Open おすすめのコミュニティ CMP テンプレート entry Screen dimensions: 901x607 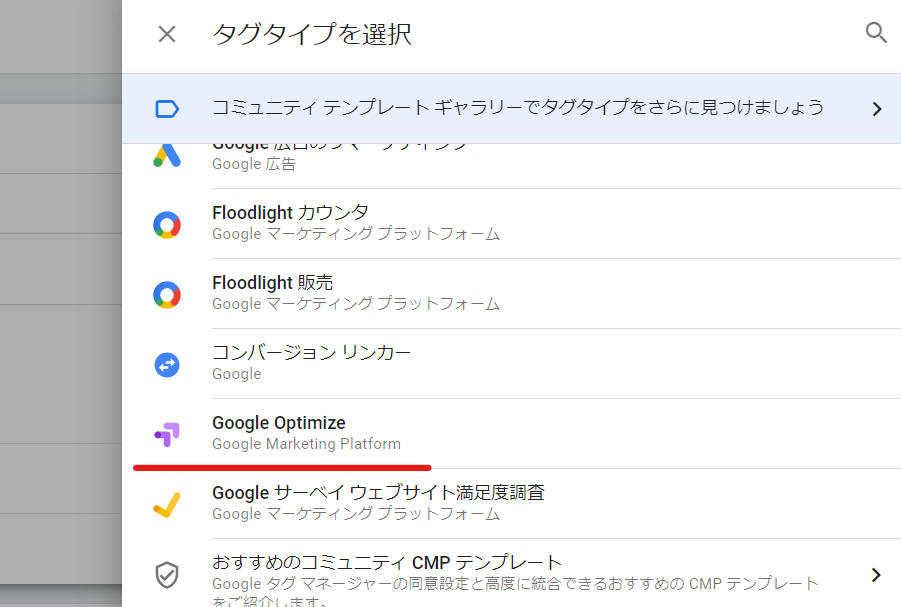pyautogui.click(x=387, y=563)
